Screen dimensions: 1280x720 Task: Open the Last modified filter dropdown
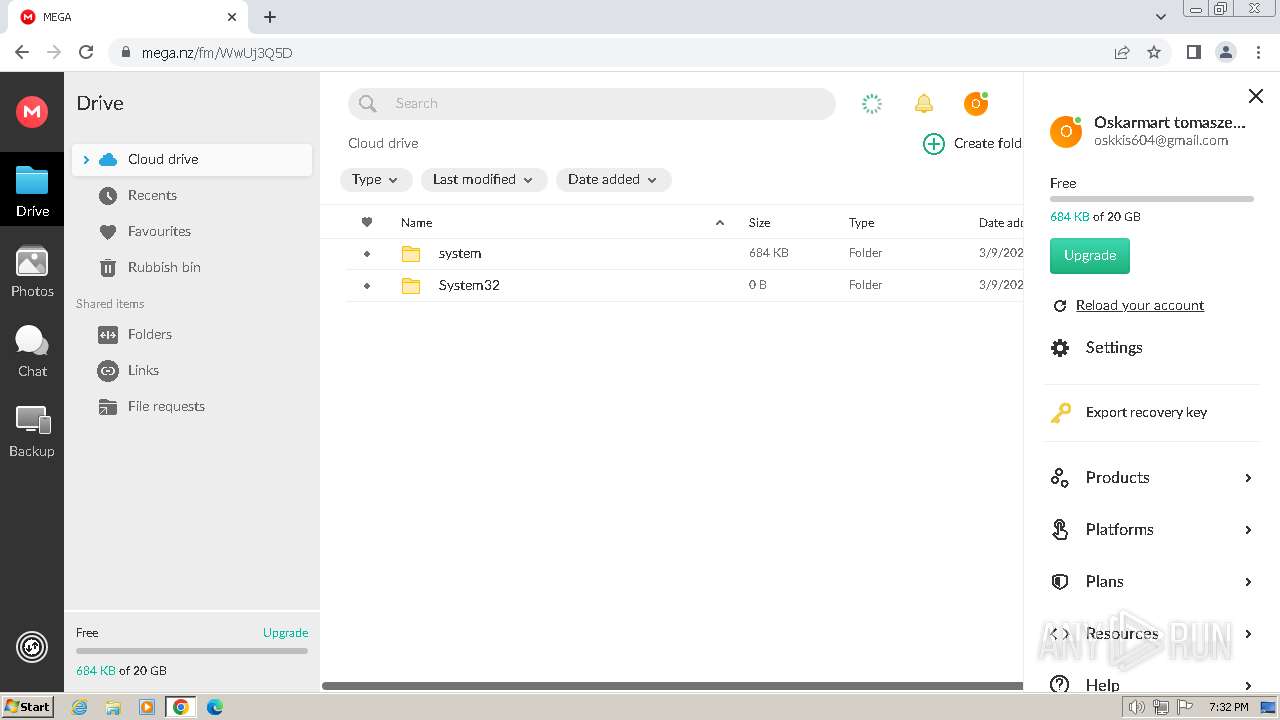(484, 180)
